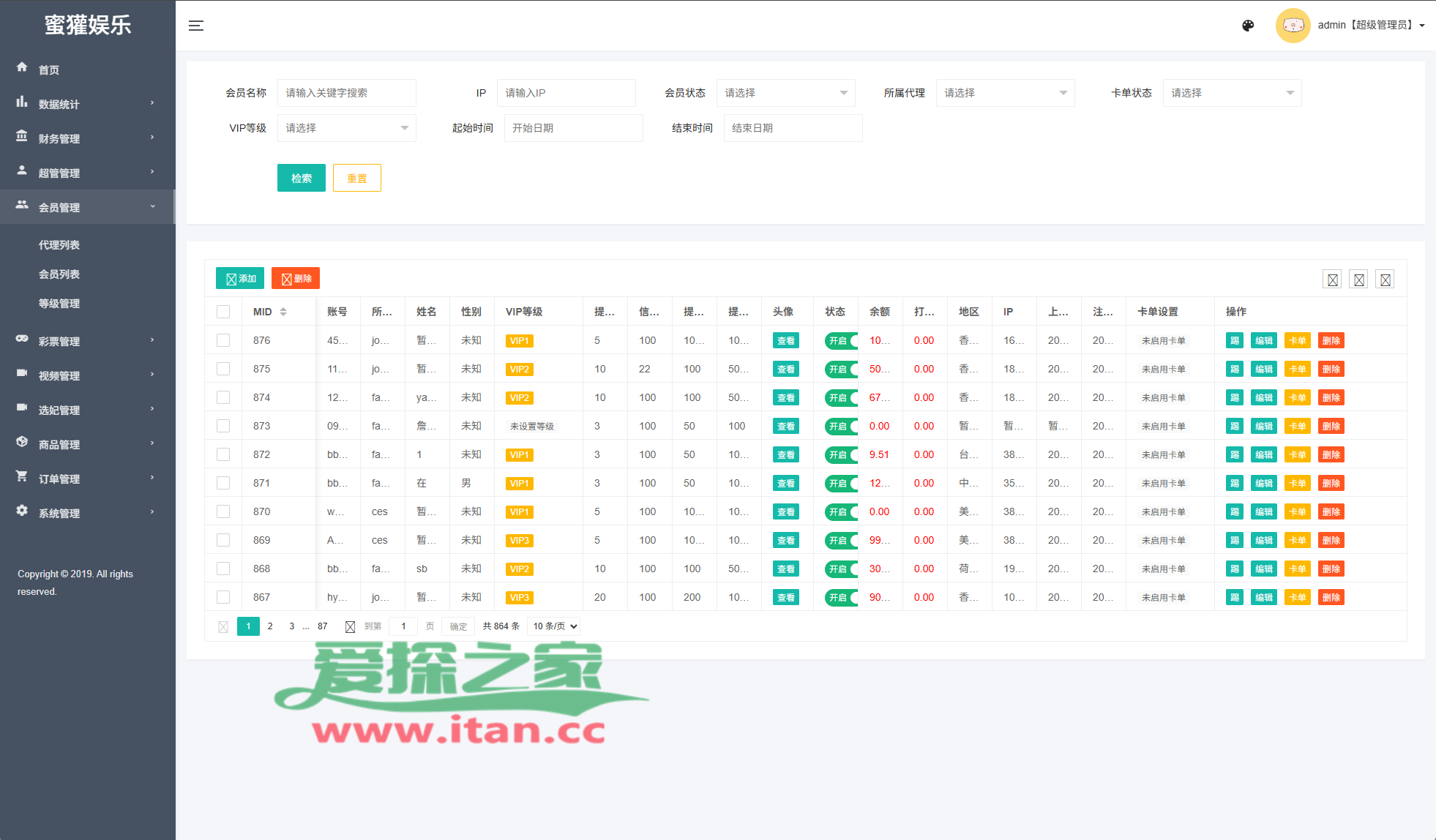Sort the table by MID column arrows
The width and height of the screenshot is (1436, 840).
tap(283, 312)
